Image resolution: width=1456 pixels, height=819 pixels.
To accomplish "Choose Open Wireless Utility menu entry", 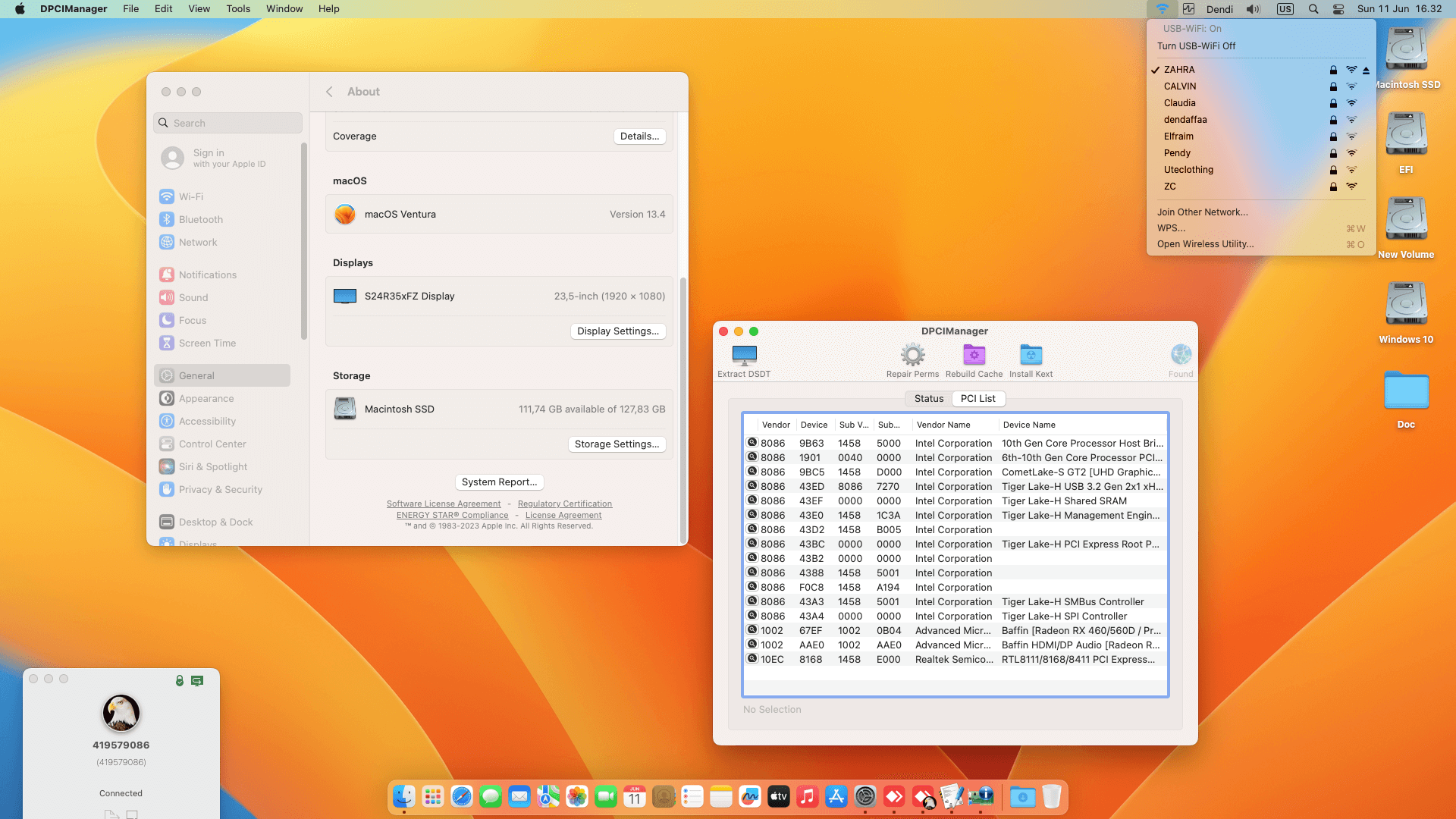I will pos(1260,244).
